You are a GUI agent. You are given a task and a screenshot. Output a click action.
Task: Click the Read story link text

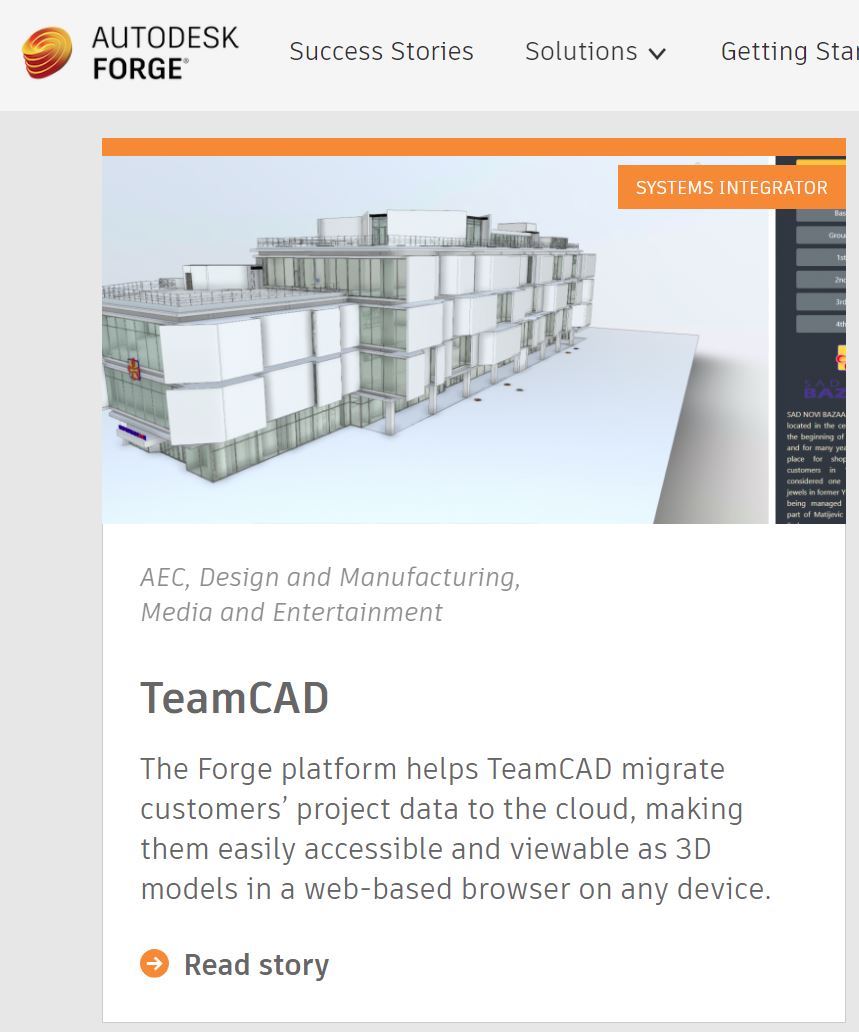click(x=256, y=965)
